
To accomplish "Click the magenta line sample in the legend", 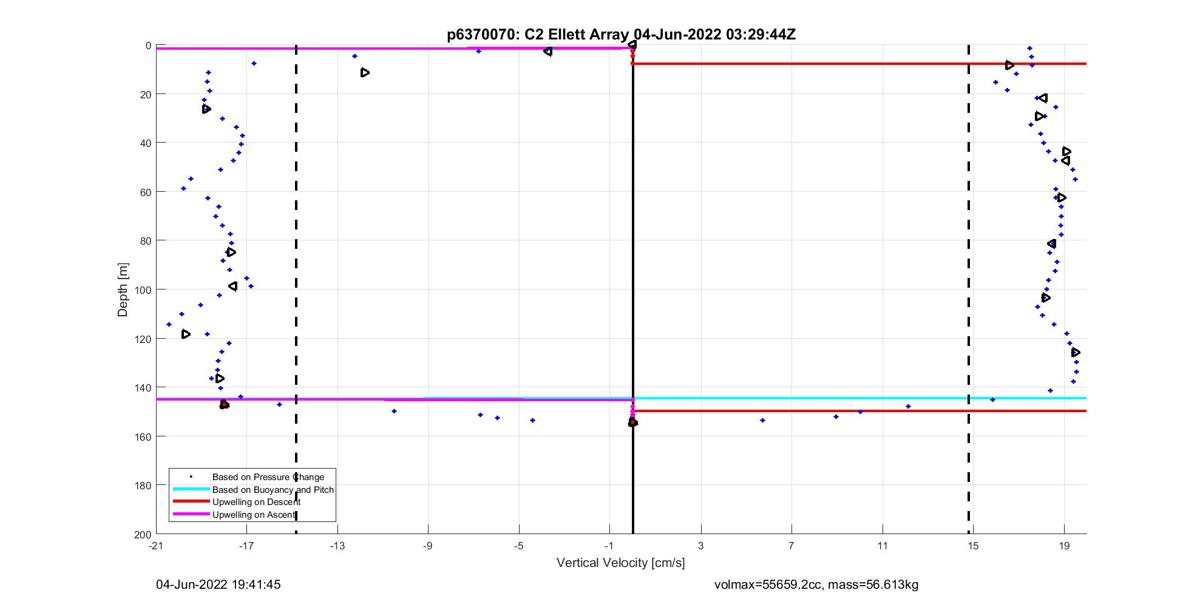I will point(191,514).
